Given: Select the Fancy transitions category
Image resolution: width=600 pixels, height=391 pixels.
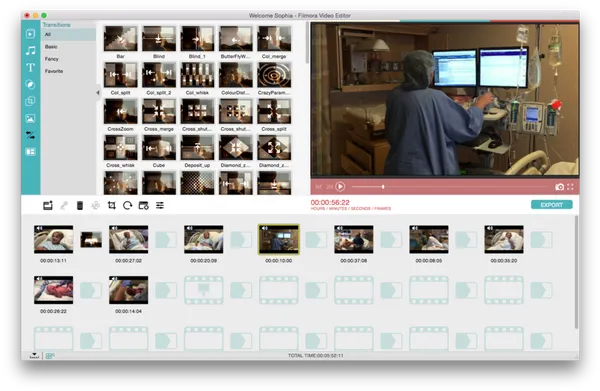Looking at the screenshot, I should tap(52, 59).
